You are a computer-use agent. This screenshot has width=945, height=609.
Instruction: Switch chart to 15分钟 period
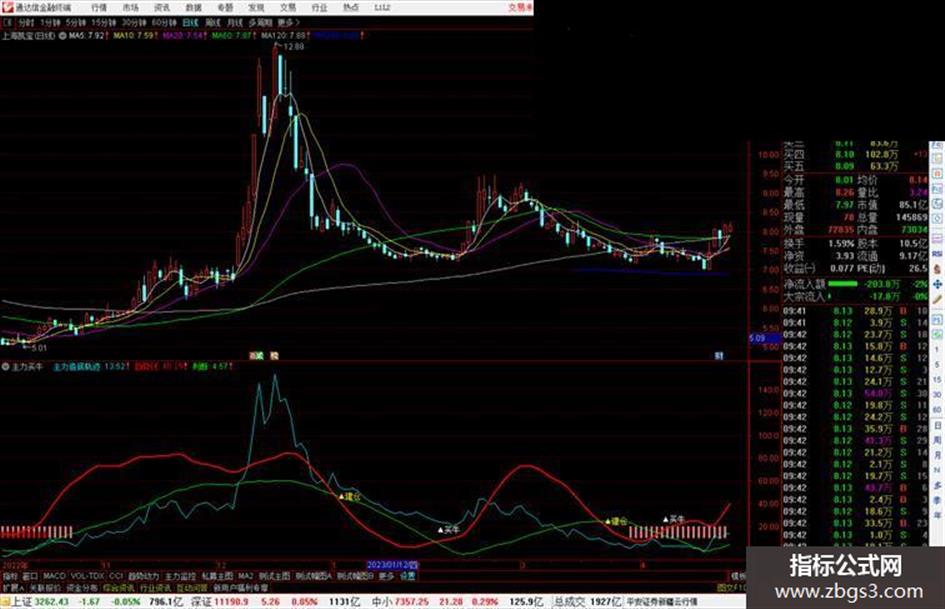click(x=104, y=23)
